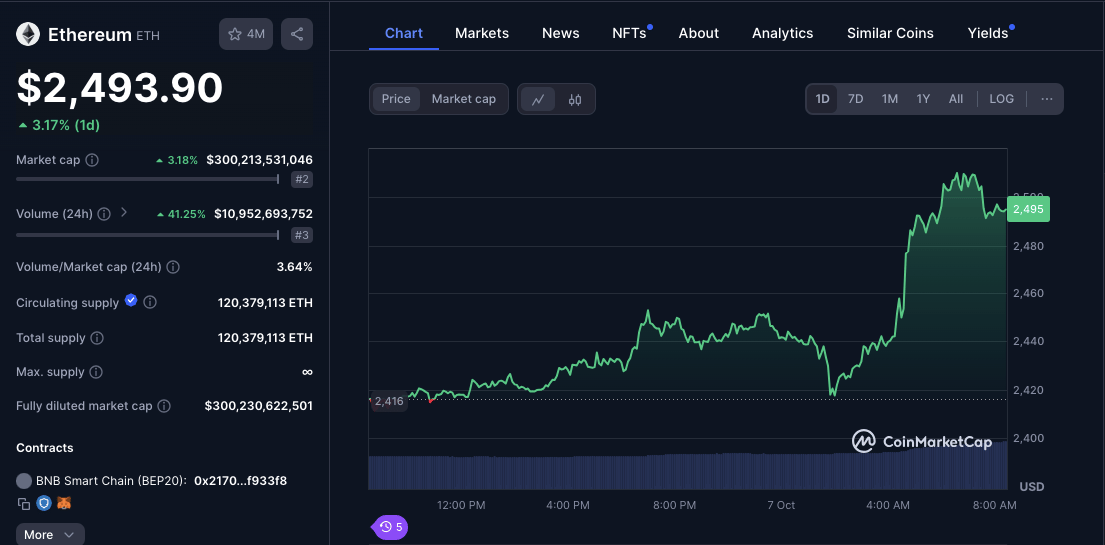Click the star watchlist icon with 4M
Screen dimensions: 1105x545
point(246,34)
